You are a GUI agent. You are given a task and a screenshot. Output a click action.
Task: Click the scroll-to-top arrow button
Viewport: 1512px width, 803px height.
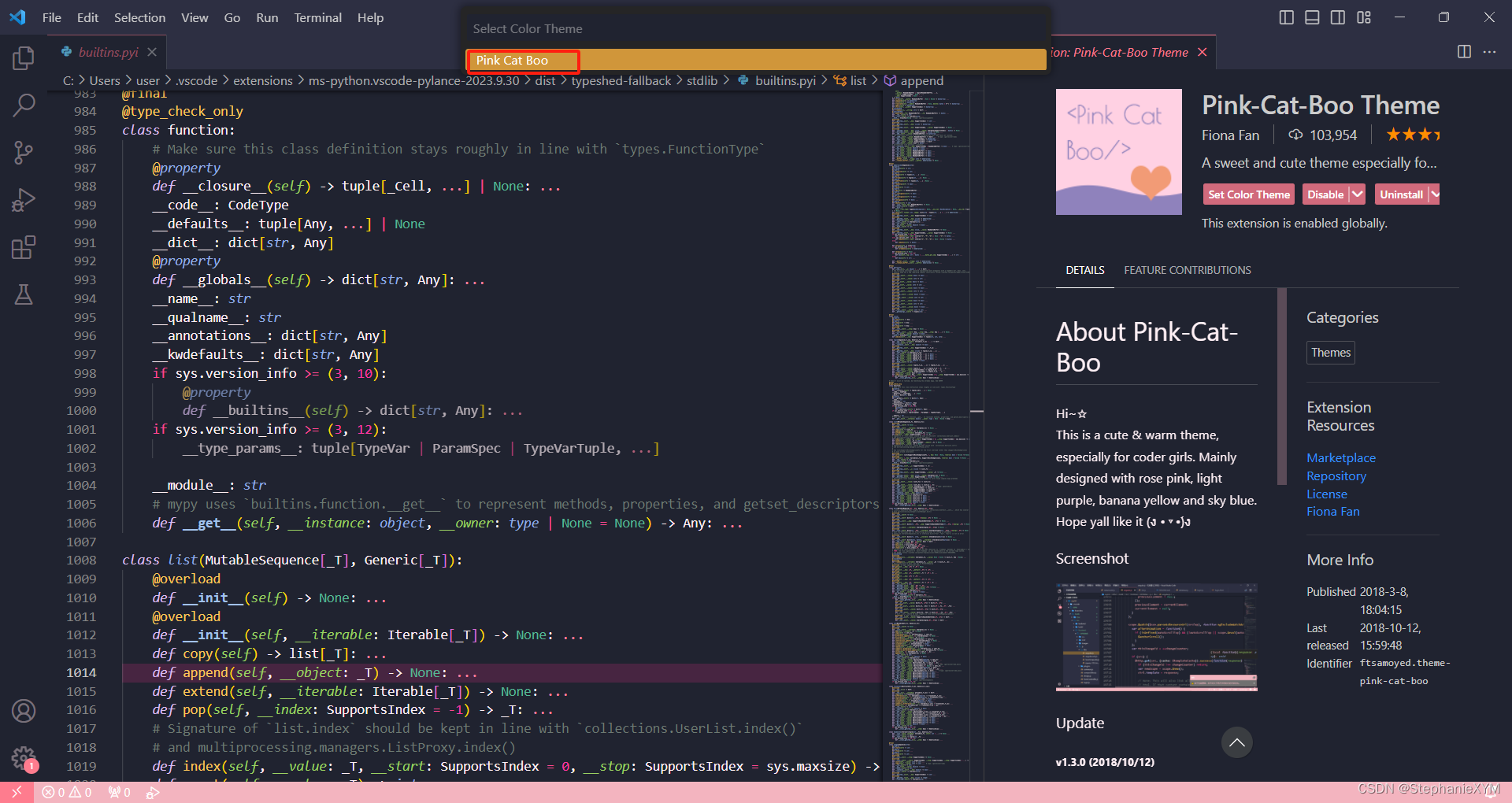(x=1237, y=742)
